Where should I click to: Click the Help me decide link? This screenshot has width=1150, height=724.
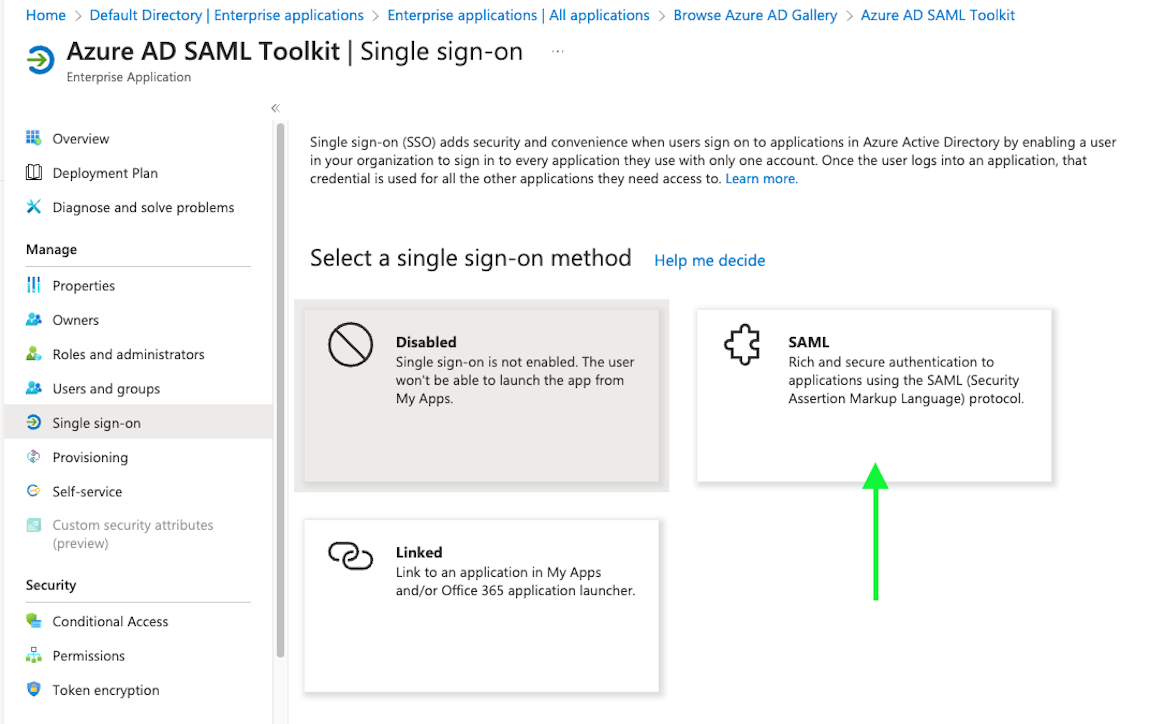point(709,260)
